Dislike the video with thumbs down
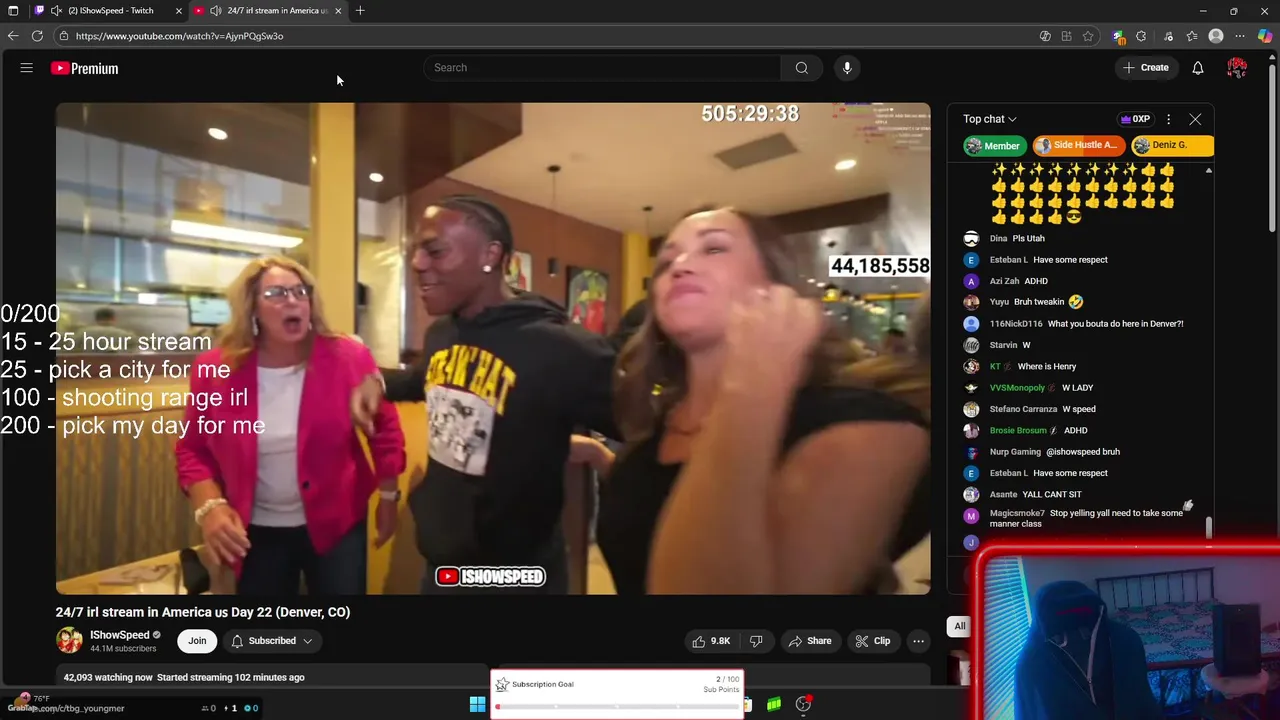Image resolution: width=1280 pixels, height=720 pixels. [757, 641]
